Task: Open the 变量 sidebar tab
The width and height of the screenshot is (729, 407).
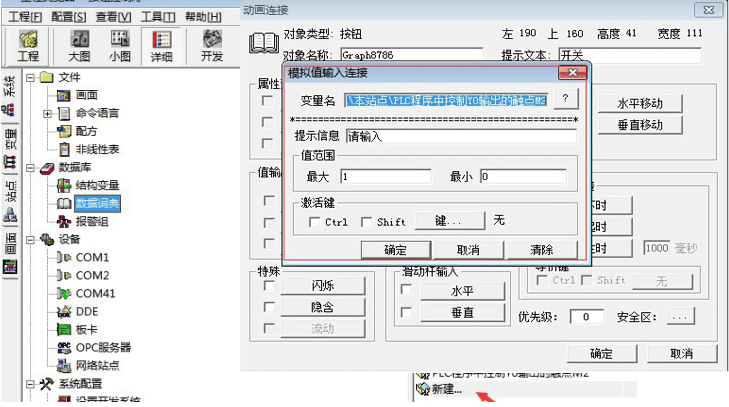Action: [9, 149]
